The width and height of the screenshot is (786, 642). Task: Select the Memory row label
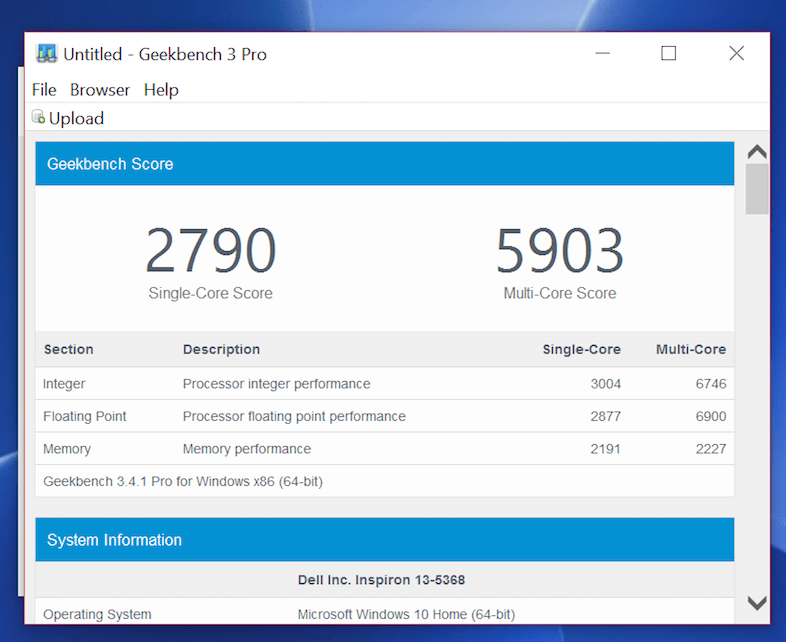(x=67, y=449)
